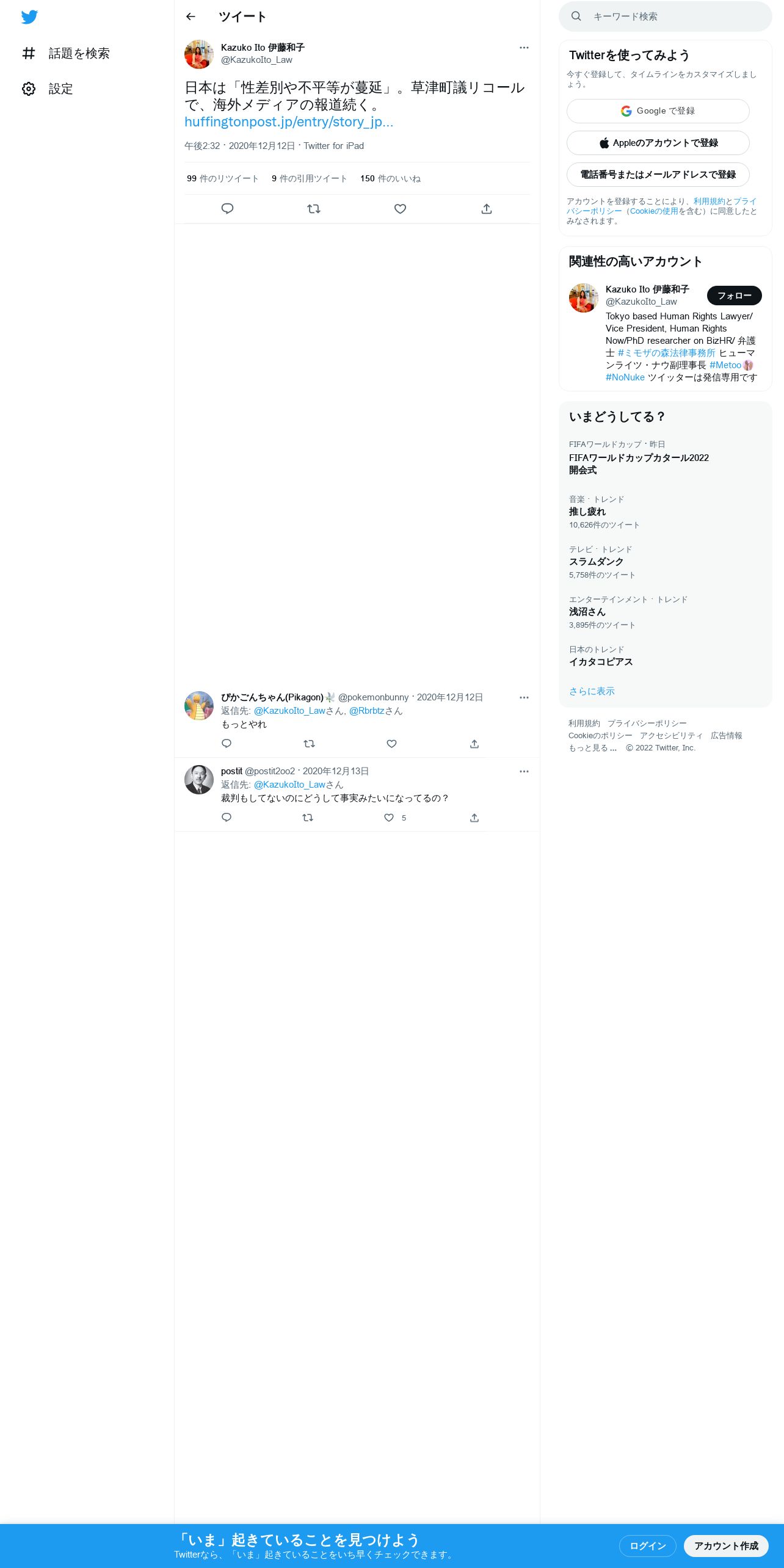
Task: Open more options menu on main tweet
Action: coord(524,48)
